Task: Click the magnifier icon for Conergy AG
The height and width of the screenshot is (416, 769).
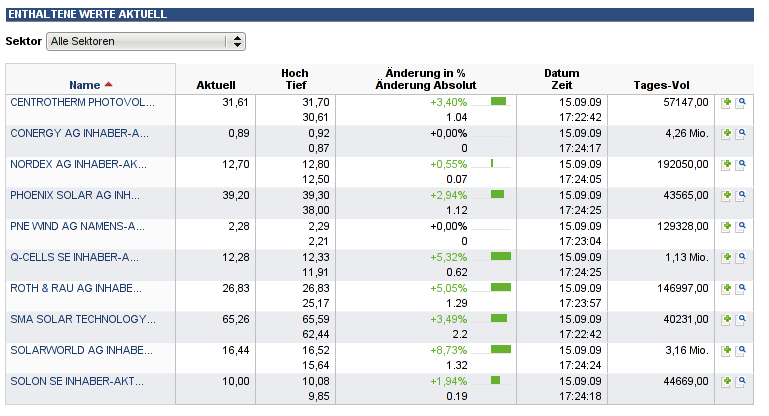Action: click(741, 133)
